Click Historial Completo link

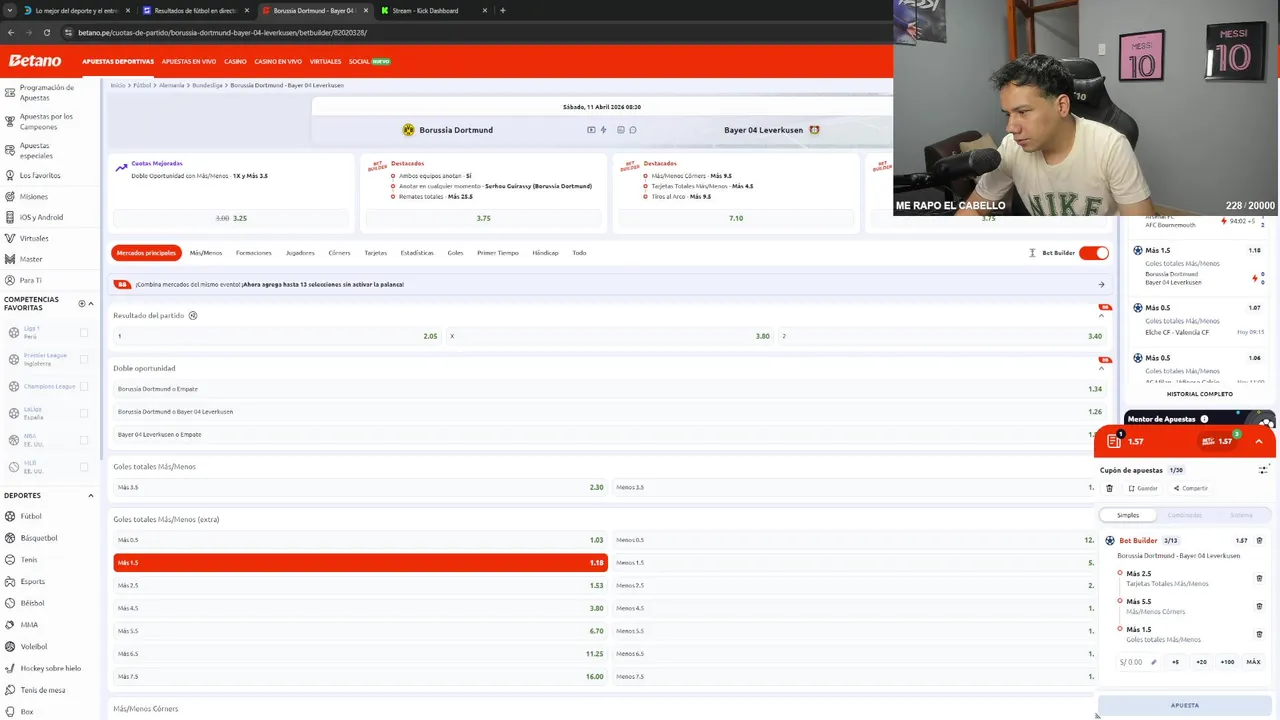point(1199,394)
